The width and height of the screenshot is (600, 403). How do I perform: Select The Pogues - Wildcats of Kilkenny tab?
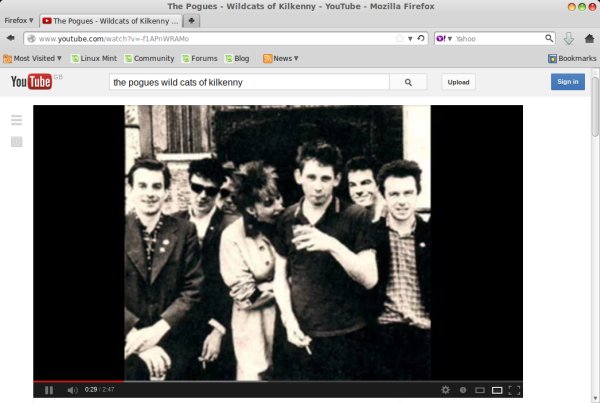pyautogui.click(x=111, y=21)
